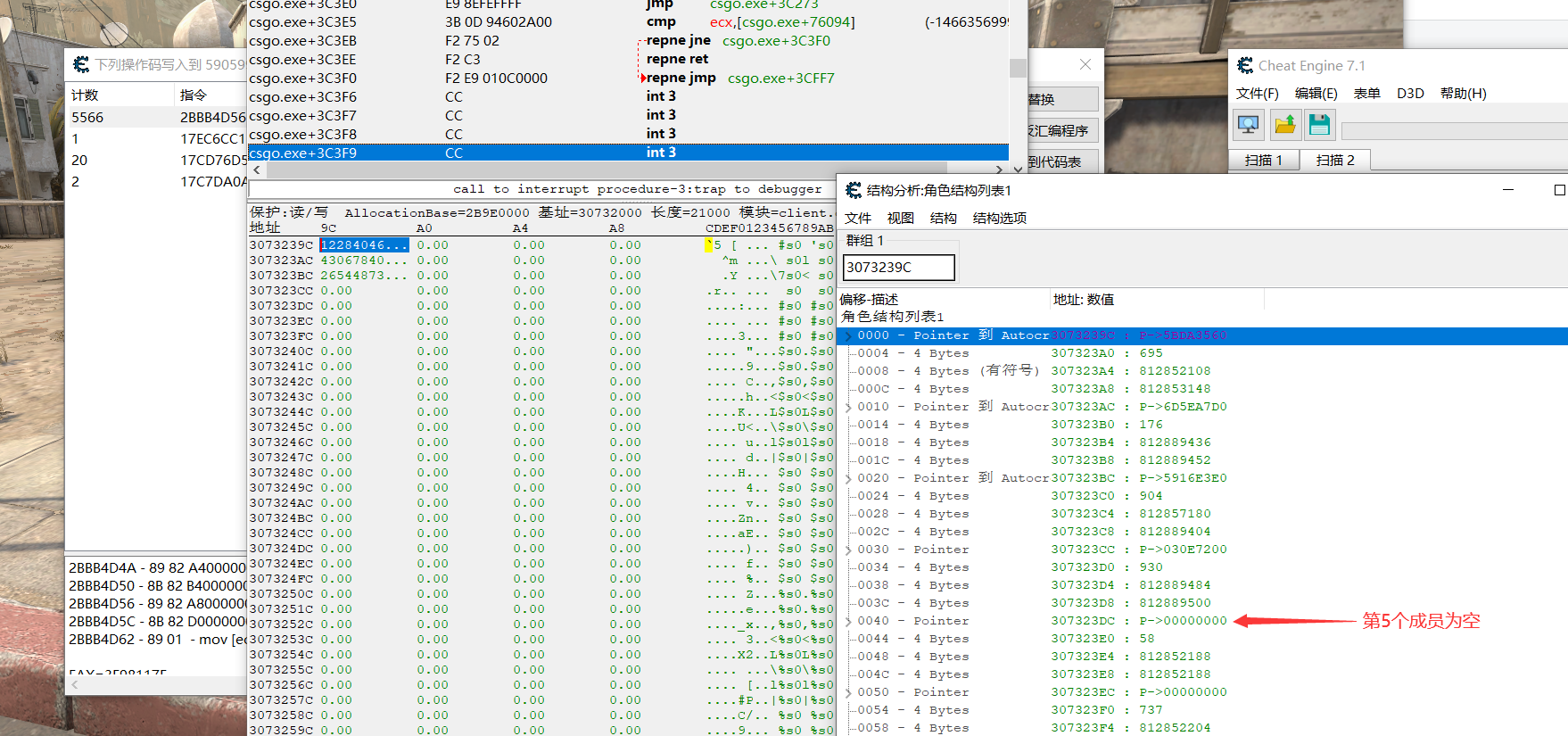1568x736 pixels.
Task: Open the 文件 menu in structure window
Action: pyautogui.click(x=858, y=218)
